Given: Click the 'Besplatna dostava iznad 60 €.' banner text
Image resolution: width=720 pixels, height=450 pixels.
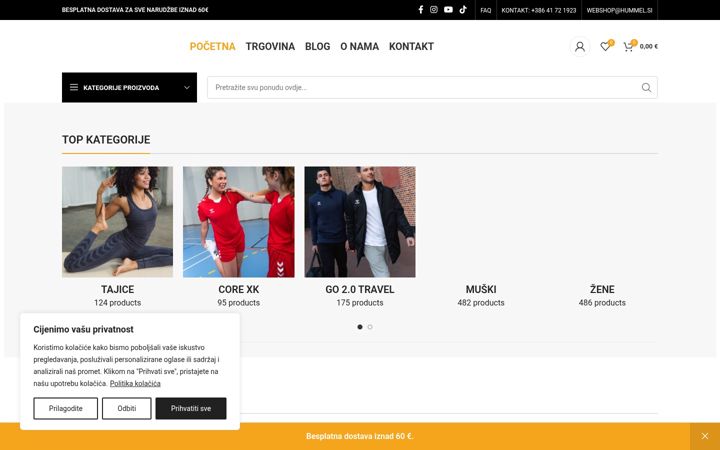Looking at the screenshot, I should coord(360,436).
